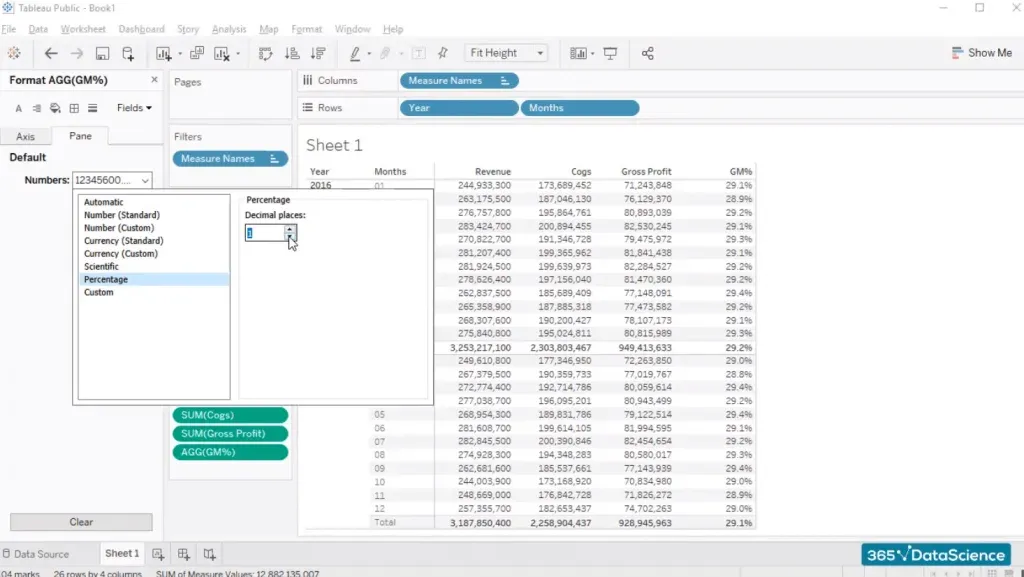
Task: Select Currency (Standard) from the number format list
Action: (x=124, y=241)
